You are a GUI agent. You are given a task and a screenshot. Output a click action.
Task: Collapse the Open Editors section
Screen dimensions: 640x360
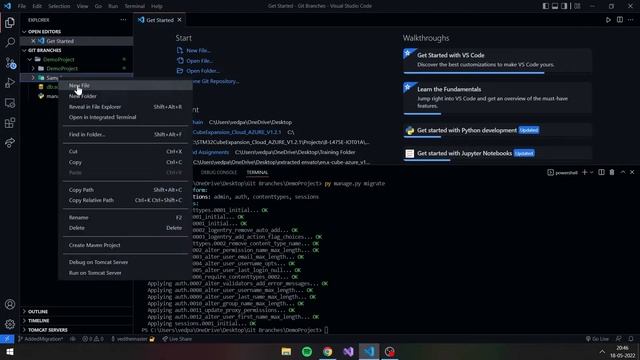click(x=24, y=31)
